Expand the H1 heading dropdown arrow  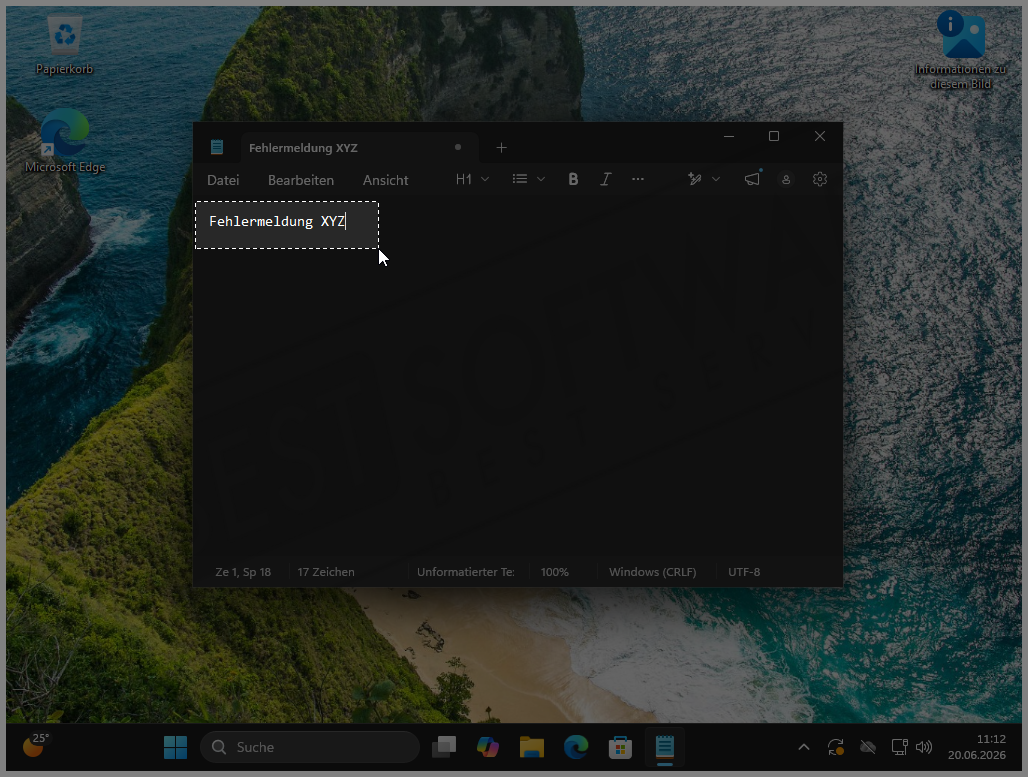(485, 179)
